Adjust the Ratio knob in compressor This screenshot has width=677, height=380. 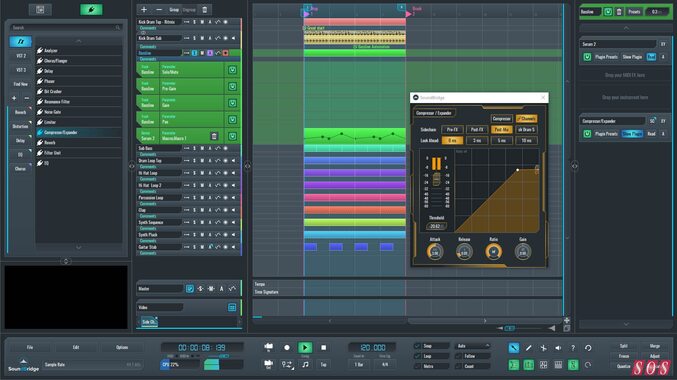pos(494,252)
